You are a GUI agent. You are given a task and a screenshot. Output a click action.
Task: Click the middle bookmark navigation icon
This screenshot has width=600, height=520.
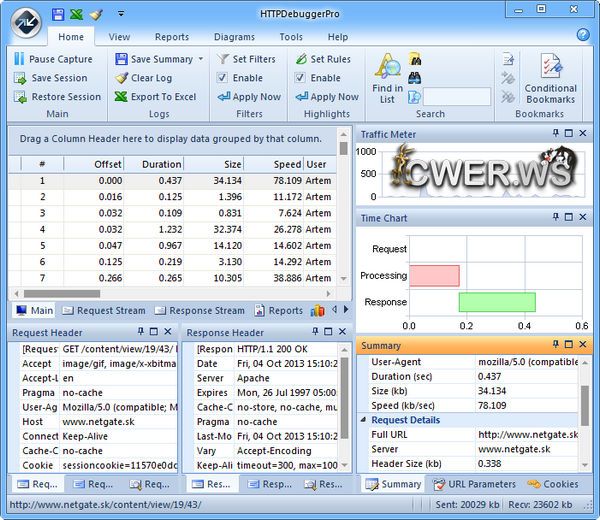pyautogui.click(x=508, y=78)
